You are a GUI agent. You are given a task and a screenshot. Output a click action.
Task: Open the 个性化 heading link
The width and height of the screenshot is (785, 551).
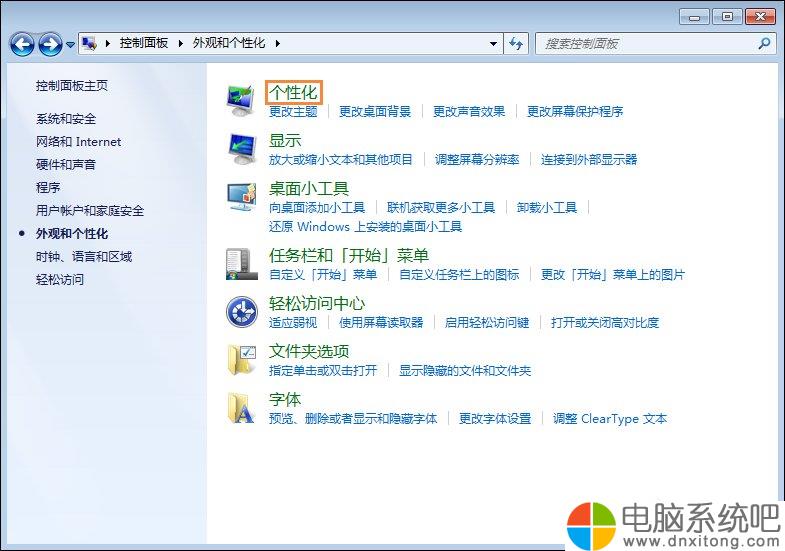coord(293,92)
